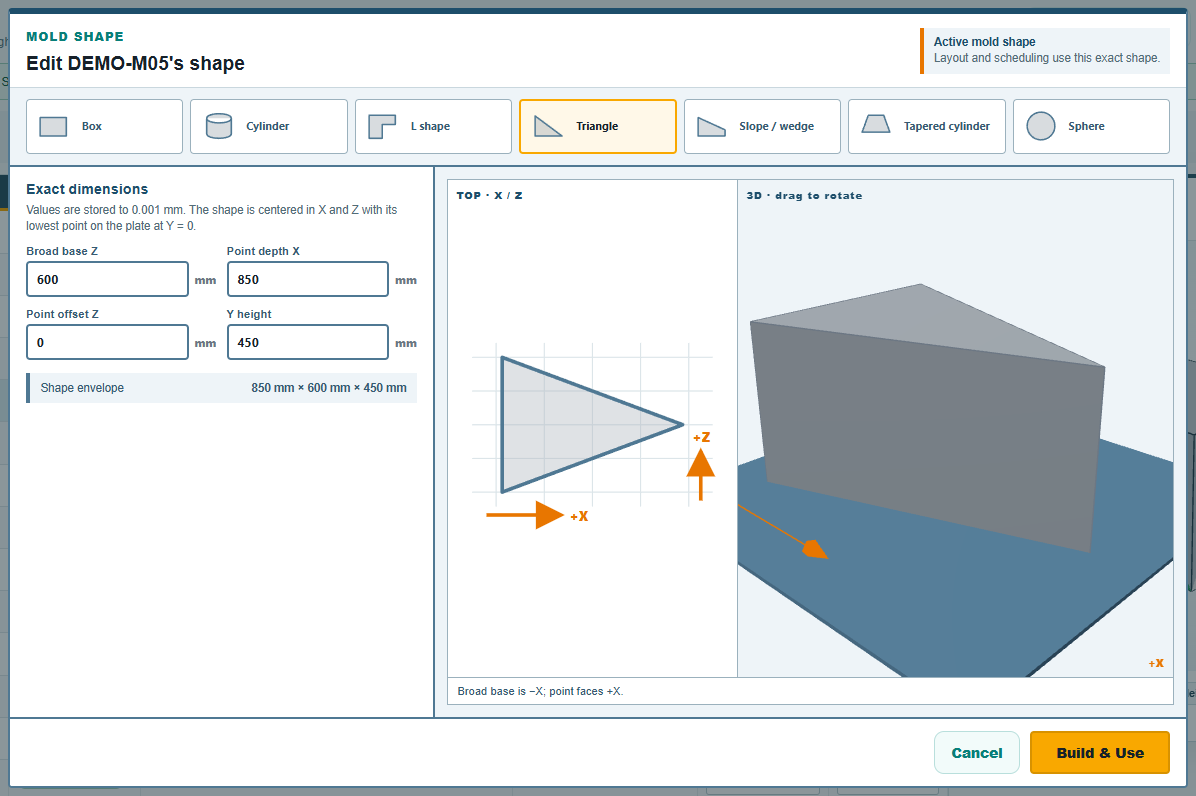Click Build & Use button
Viewport: 1196px width, 796px height.
coord(1100,753)
